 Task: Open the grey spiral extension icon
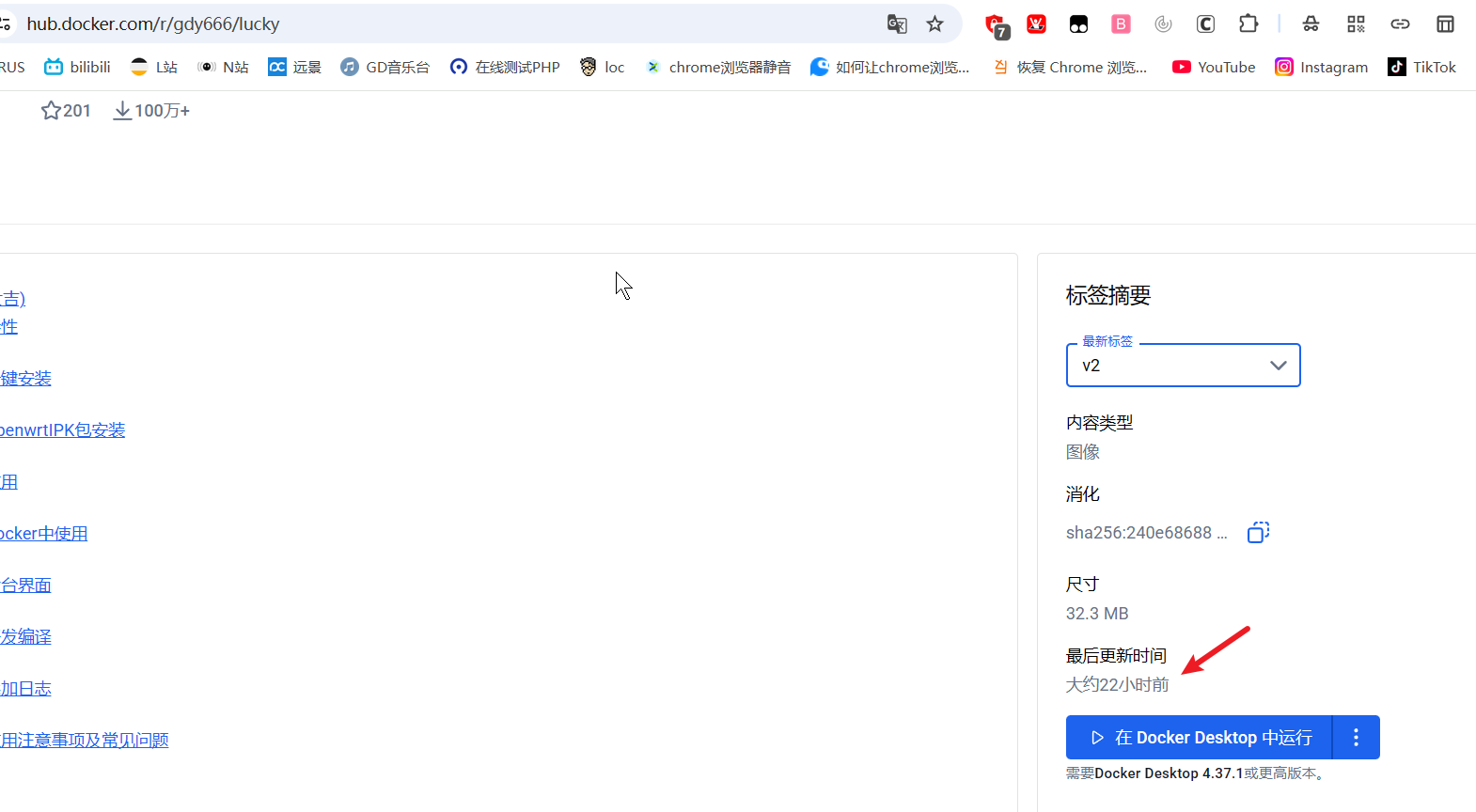1163,24
